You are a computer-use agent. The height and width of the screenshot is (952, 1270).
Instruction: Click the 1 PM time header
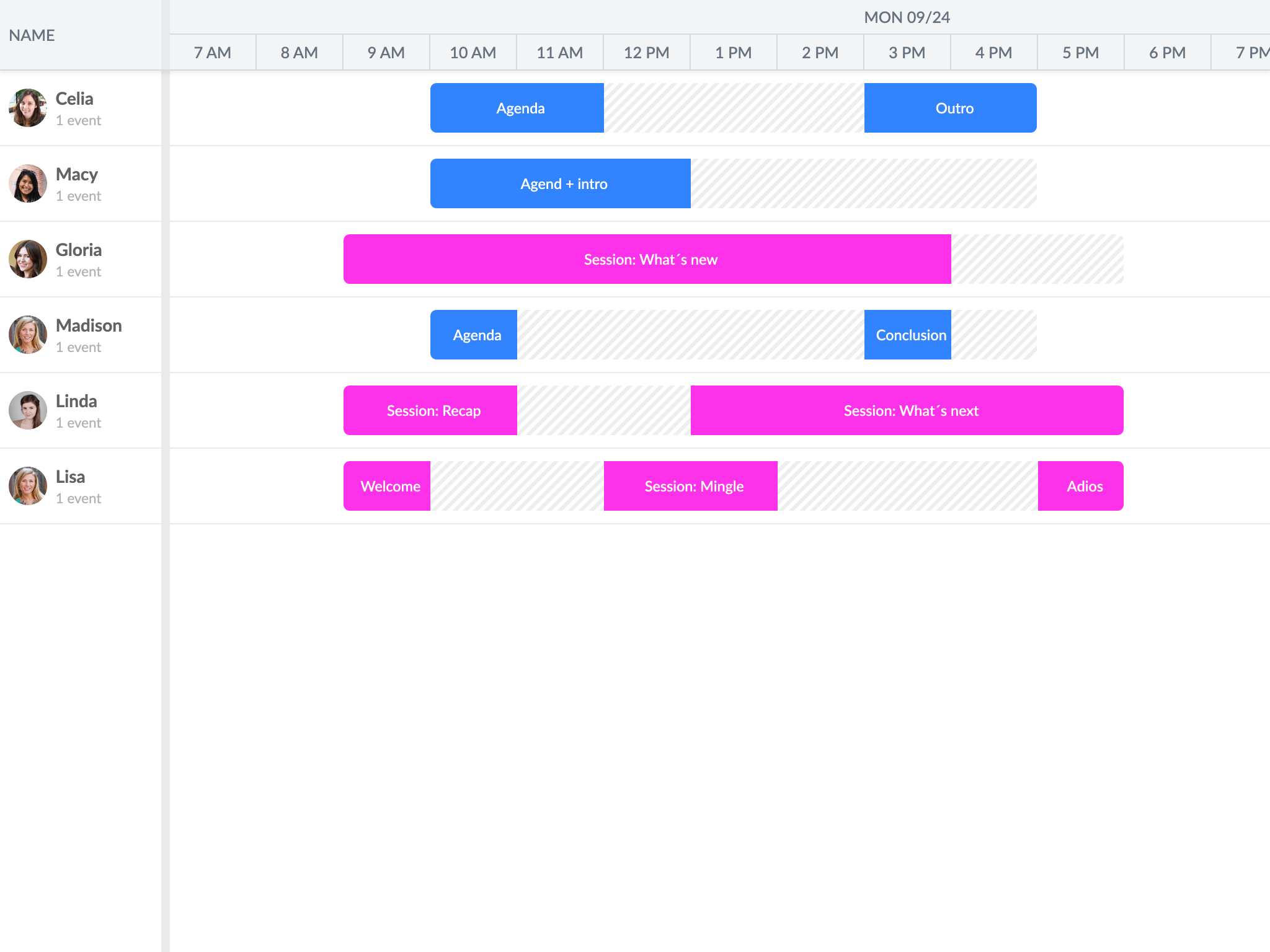tap(734, 53)
